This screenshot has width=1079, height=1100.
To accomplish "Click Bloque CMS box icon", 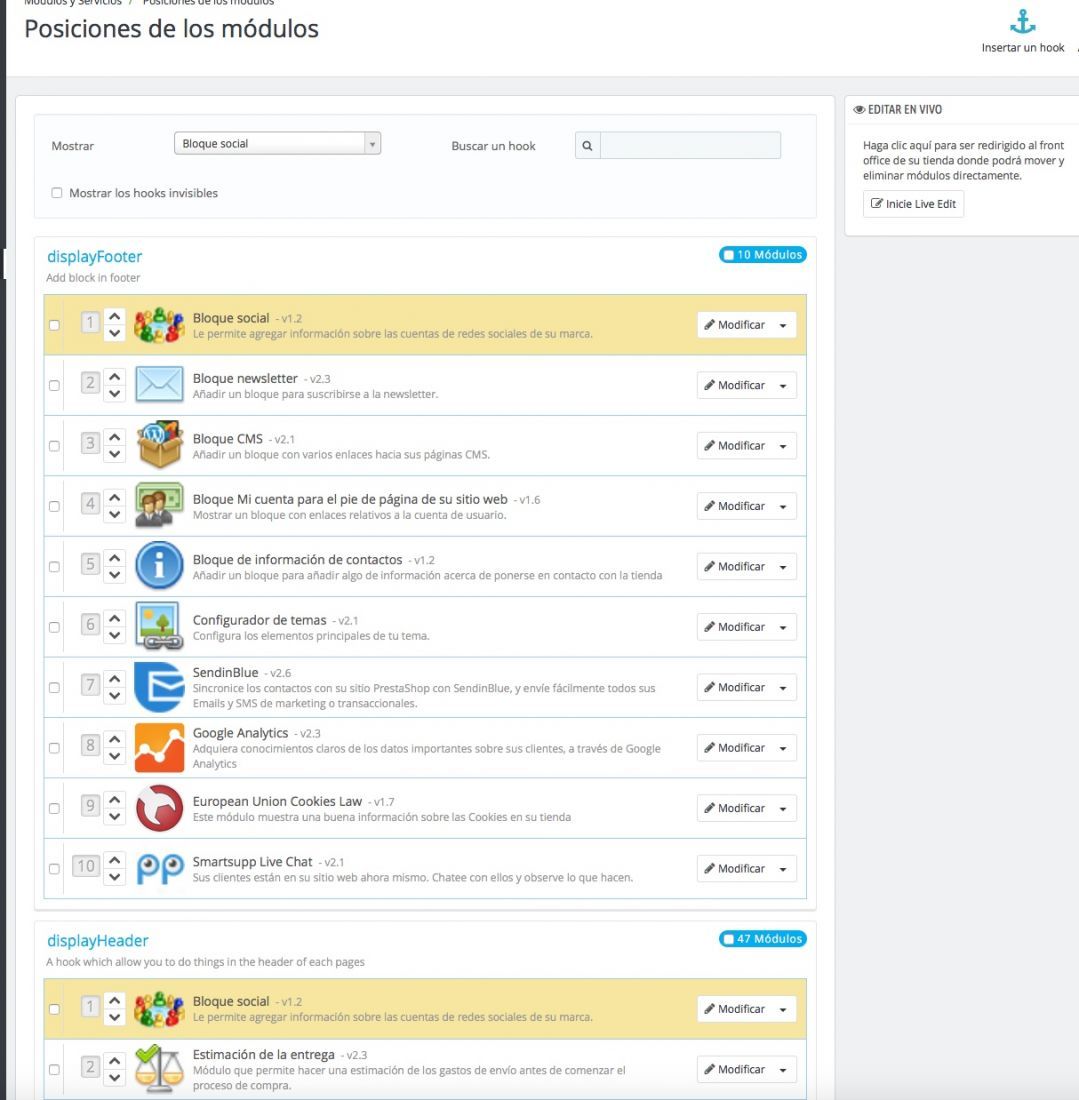I will click(x=159, y=445).
